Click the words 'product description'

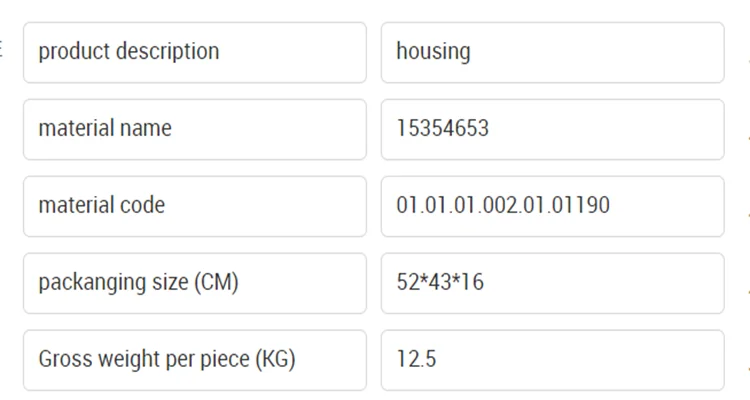tap(128, 52)
